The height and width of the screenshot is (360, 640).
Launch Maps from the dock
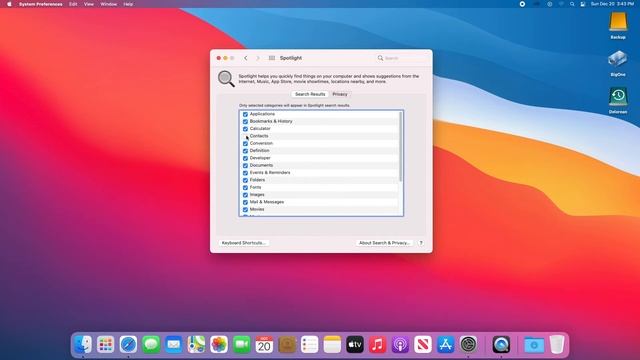click(196, 345)
